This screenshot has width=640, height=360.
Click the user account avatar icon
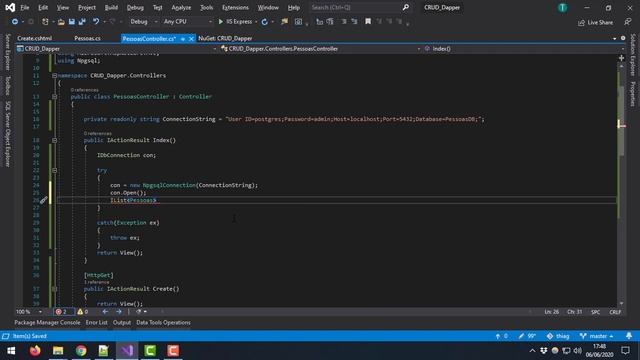pyautogui.click(x=562, y=8)
